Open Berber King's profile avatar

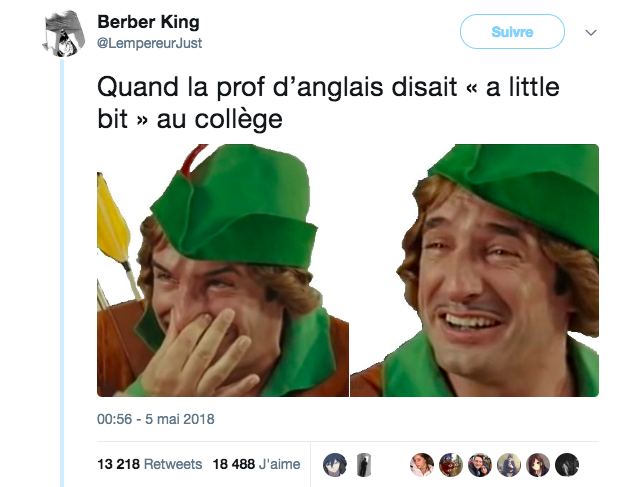(63, 33)
